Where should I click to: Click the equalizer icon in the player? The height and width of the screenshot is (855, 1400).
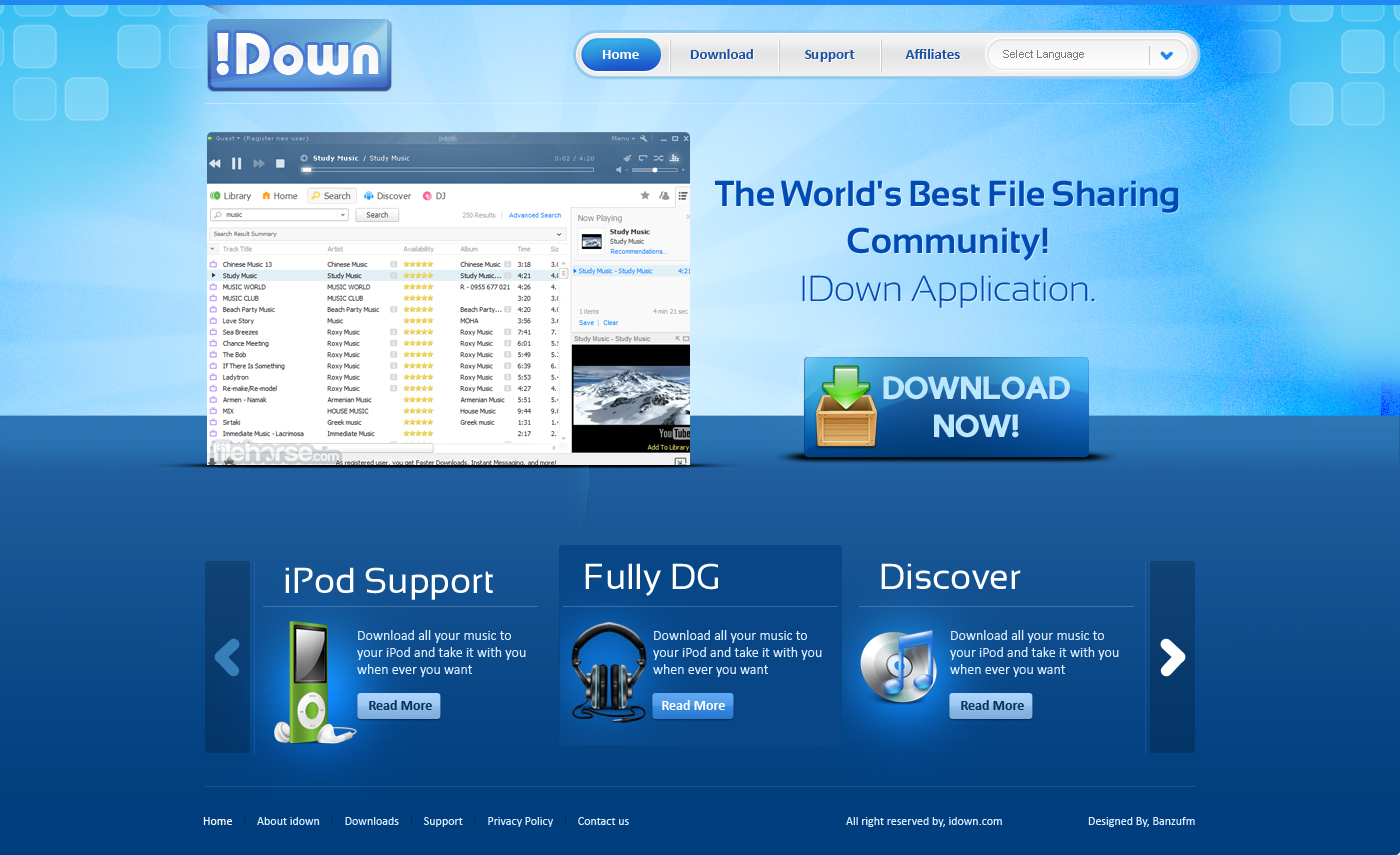point(675,158)
